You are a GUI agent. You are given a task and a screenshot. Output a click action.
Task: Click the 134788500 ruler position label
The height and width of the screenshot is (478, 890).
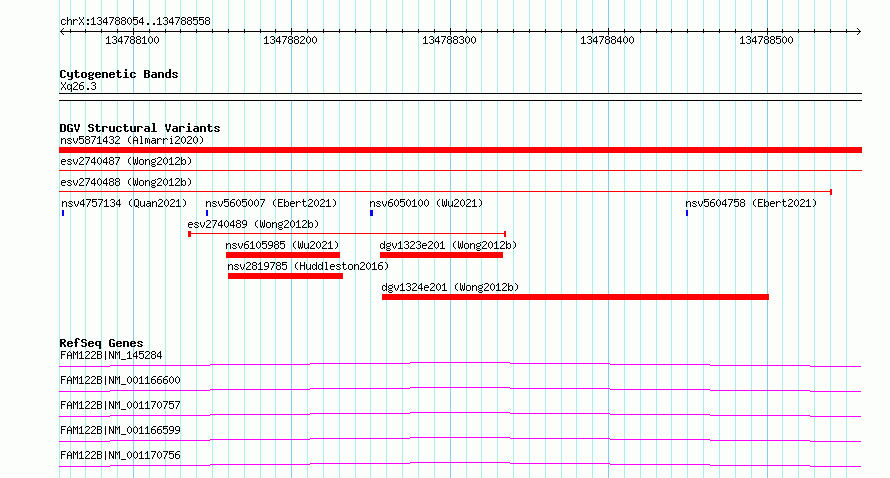click(766, 40)
